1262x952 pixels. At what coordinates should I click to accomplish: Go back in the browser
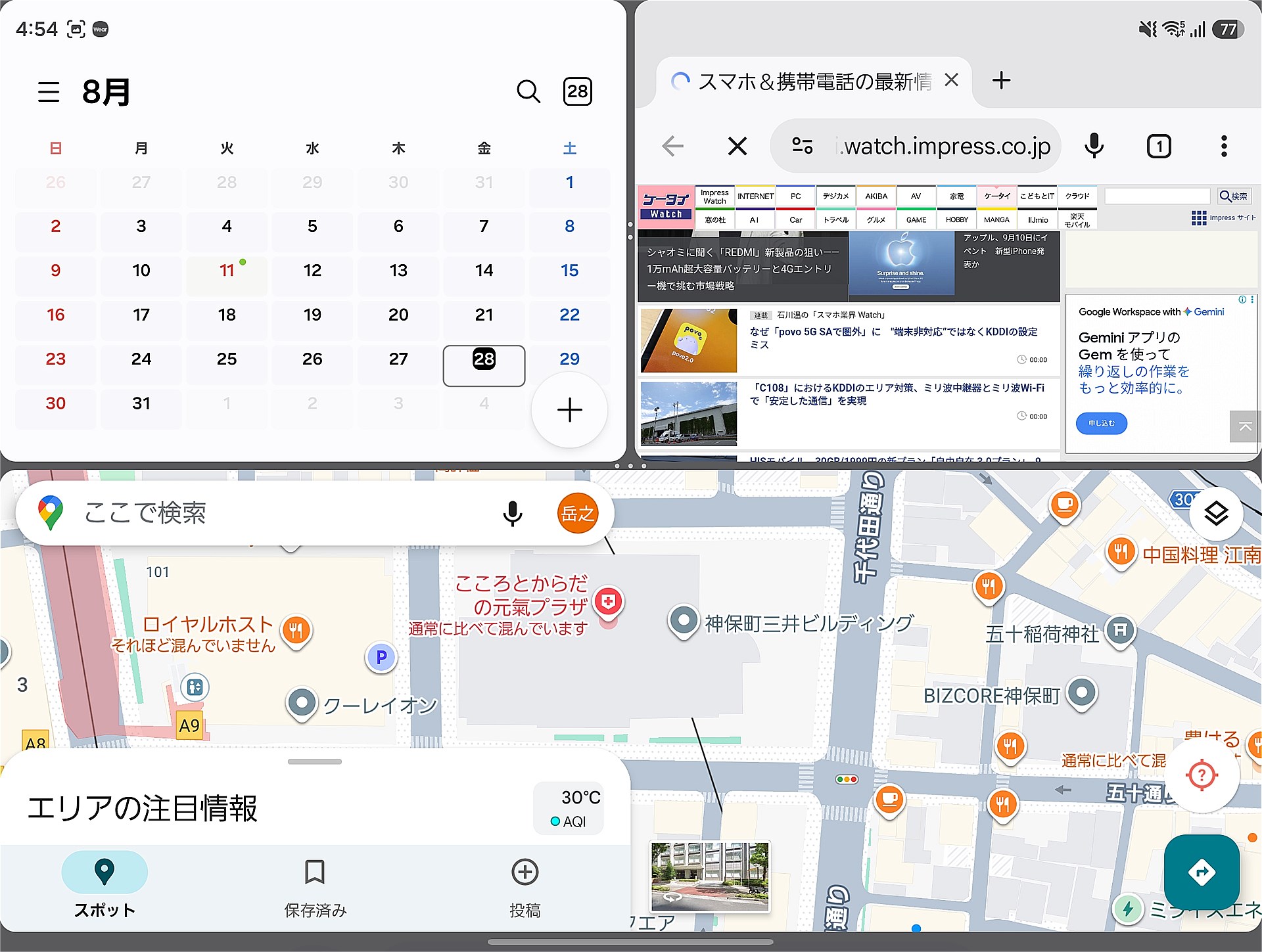672,146
